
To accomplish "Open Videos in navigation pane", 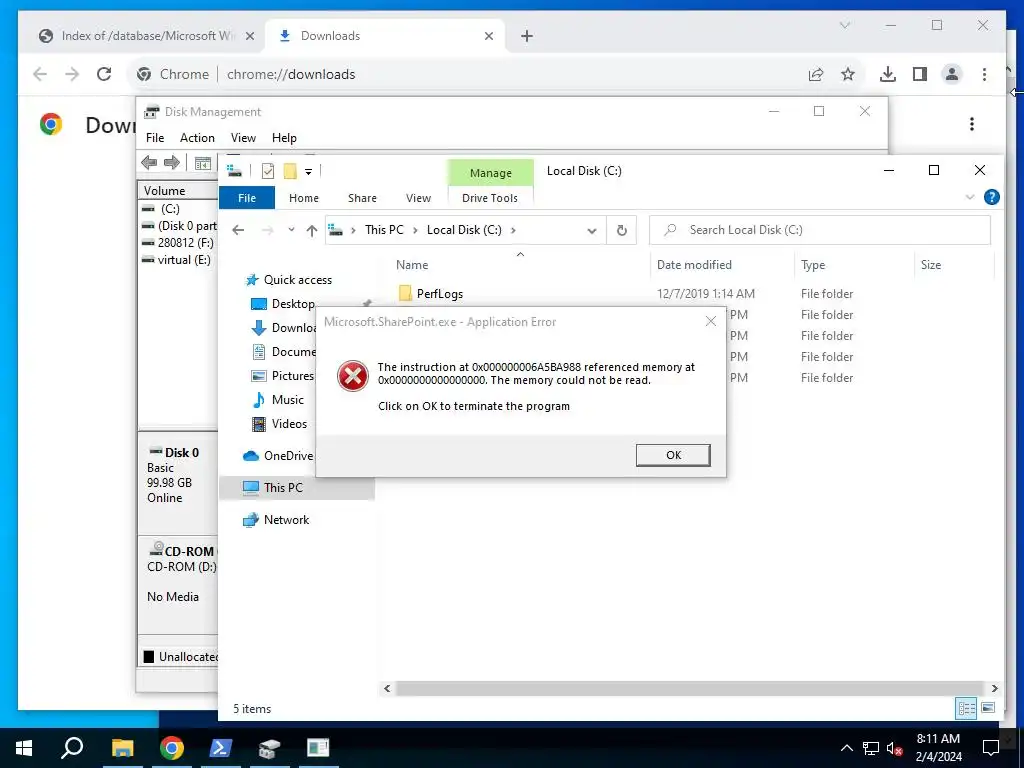I will [x=289, y=424].
